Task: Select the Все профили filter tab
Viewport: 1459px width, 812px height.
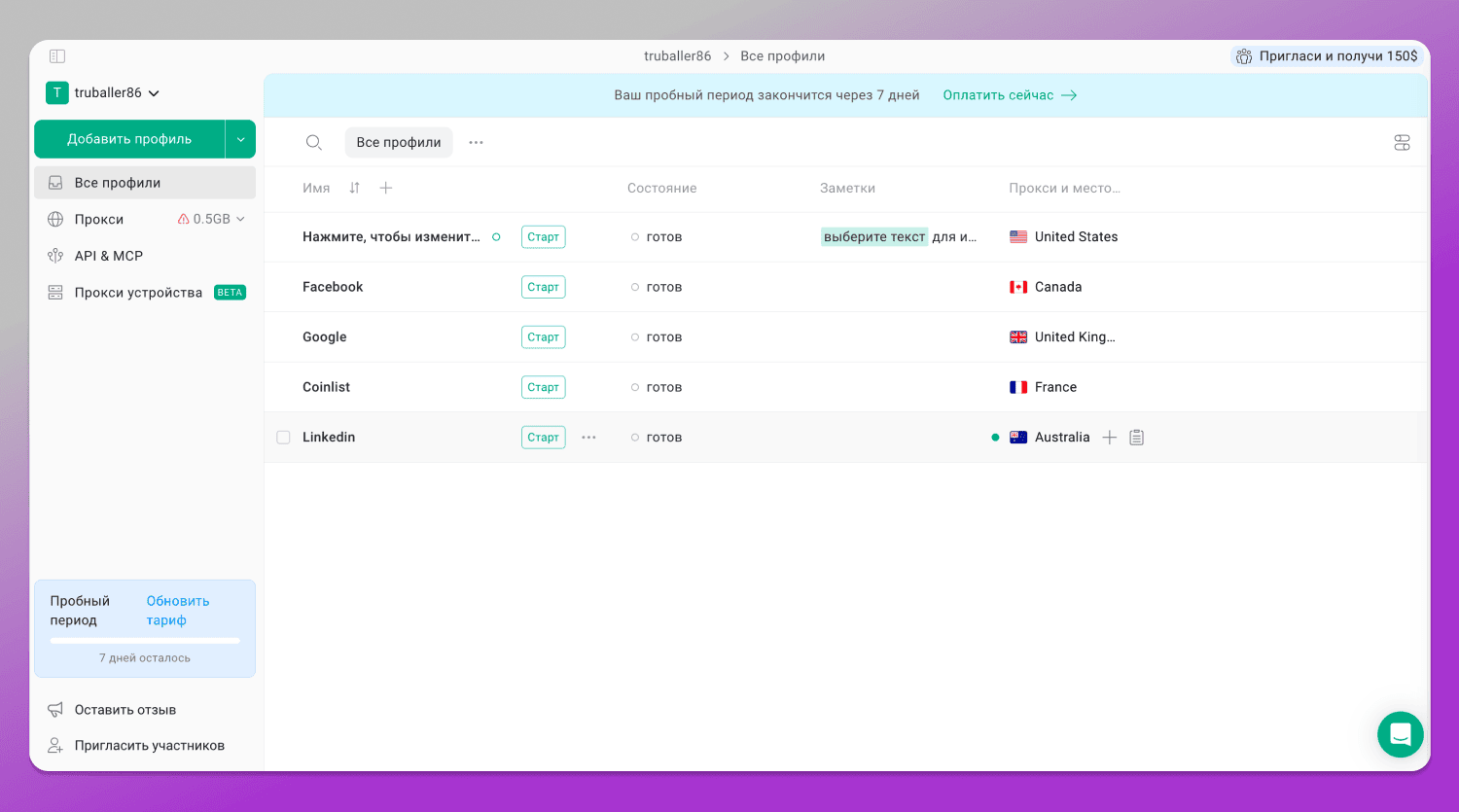Action: (399, 142)
